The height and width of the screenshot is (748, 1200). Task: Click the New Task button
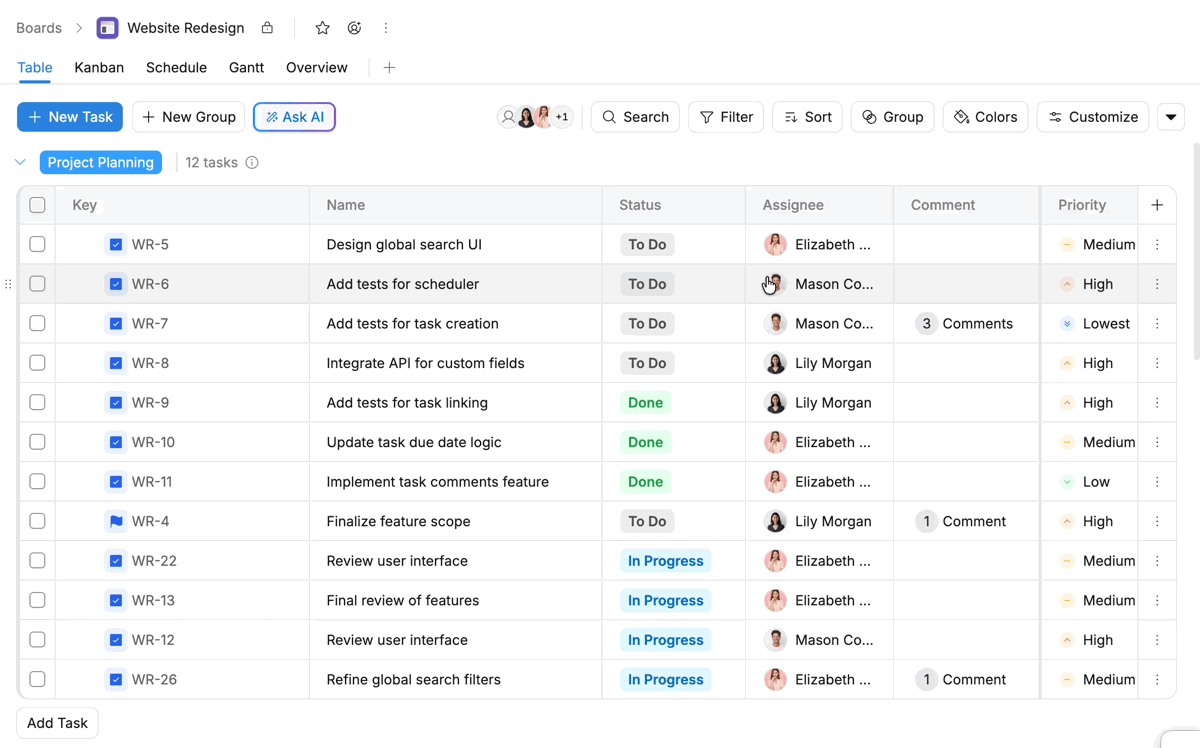pos(70,117)
